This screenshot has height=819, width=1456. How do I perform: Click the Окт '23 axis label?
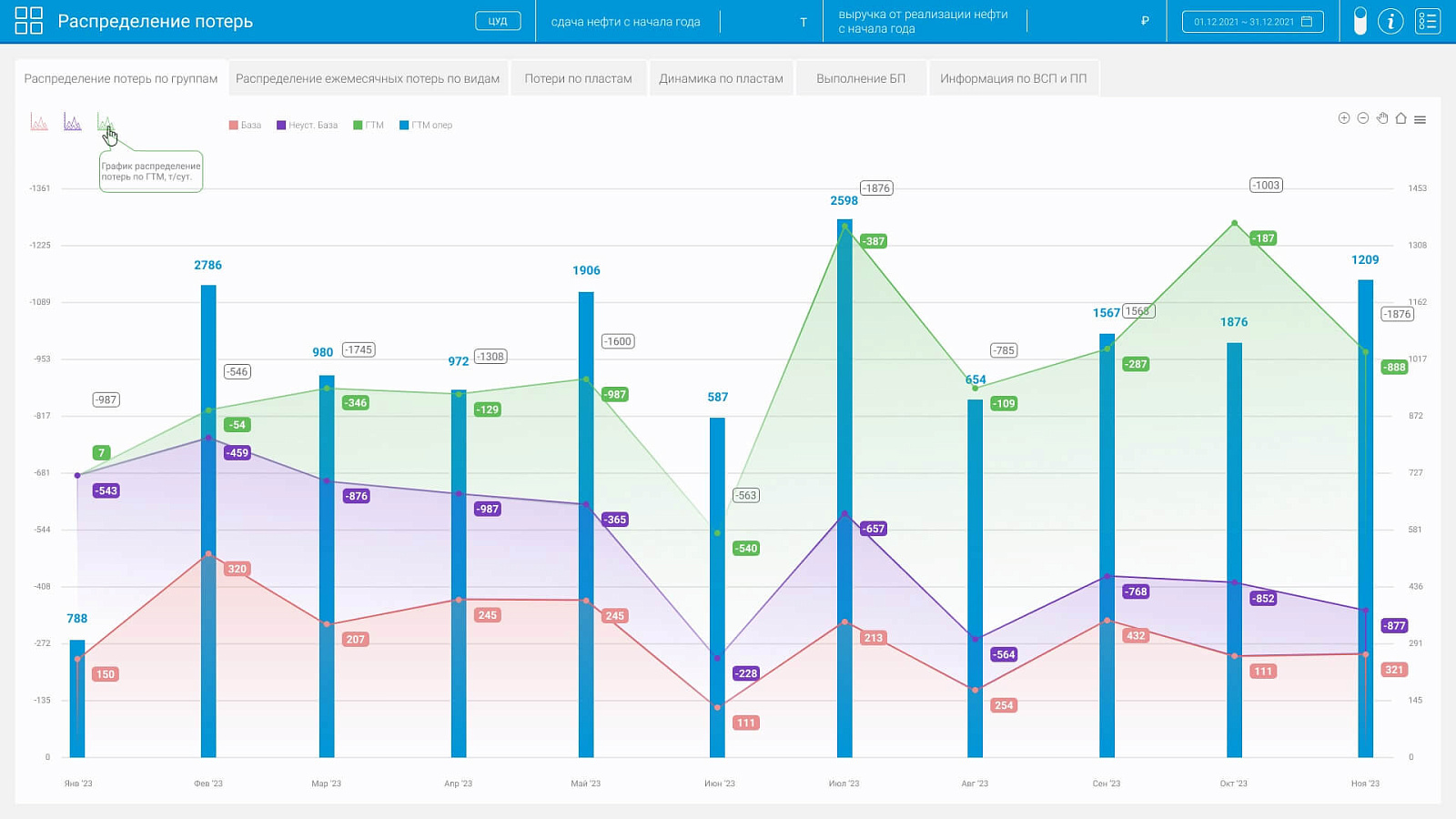[1234, 784]
